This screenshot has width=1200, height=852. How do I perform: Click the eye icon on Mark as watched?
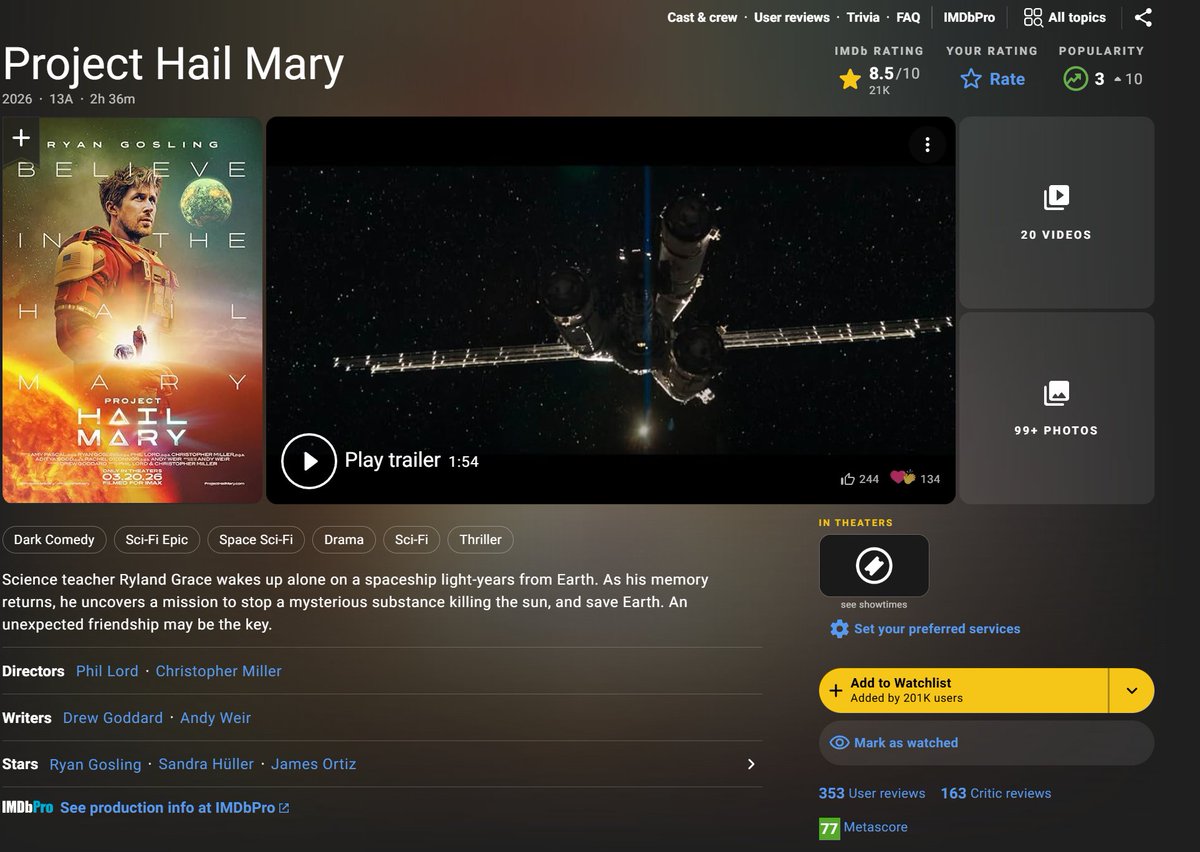[x=840, y=743]
